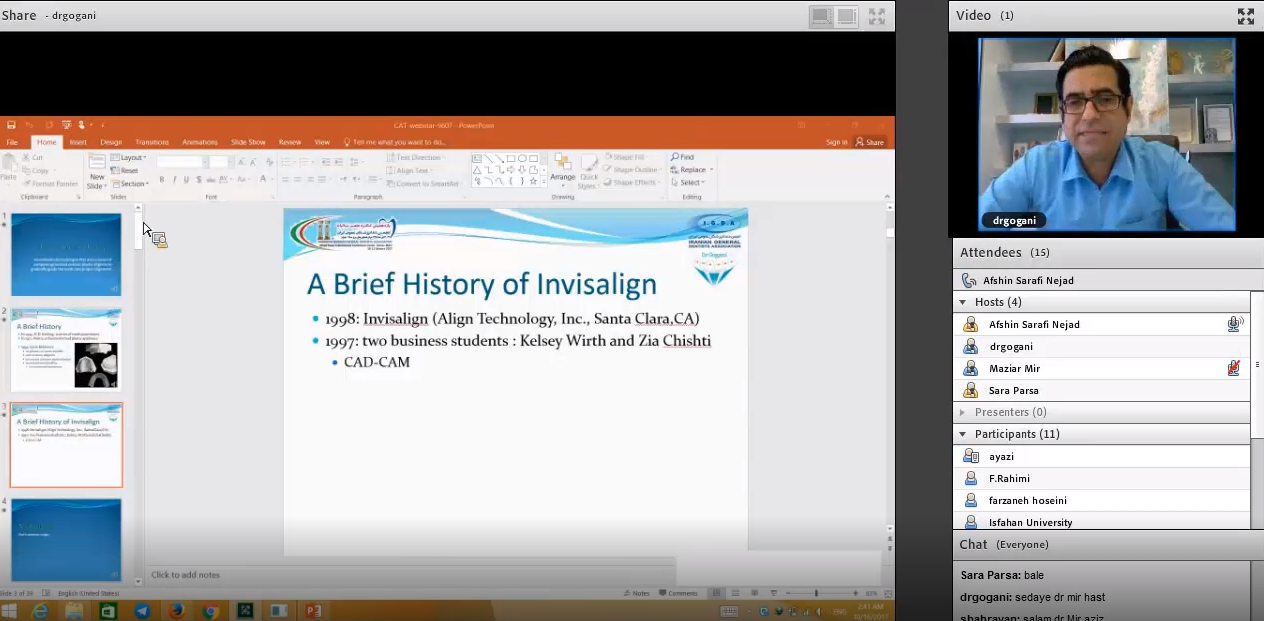1264x621 pixels.
Task: Click the full screen icon in the Video pod
Action: [x=1246, y=16]
